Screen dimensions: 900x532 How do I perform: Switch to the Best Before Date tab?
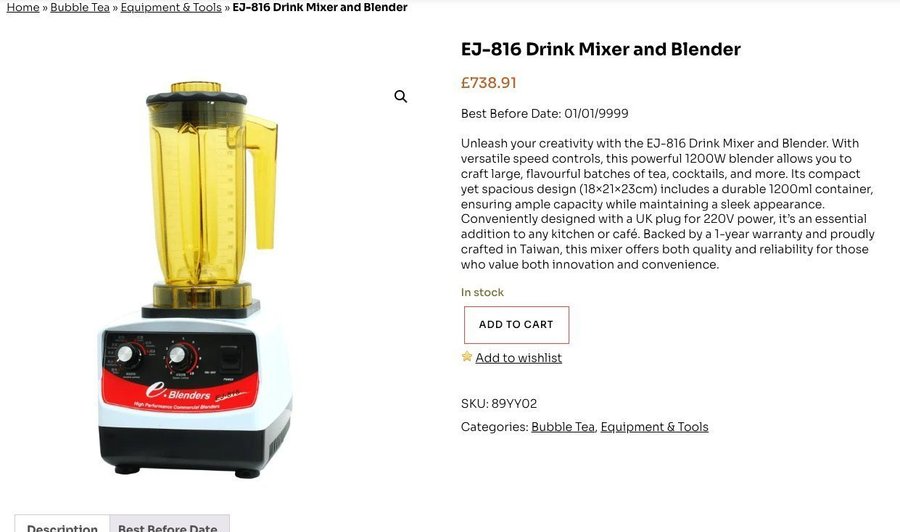[x=168, y=525]
